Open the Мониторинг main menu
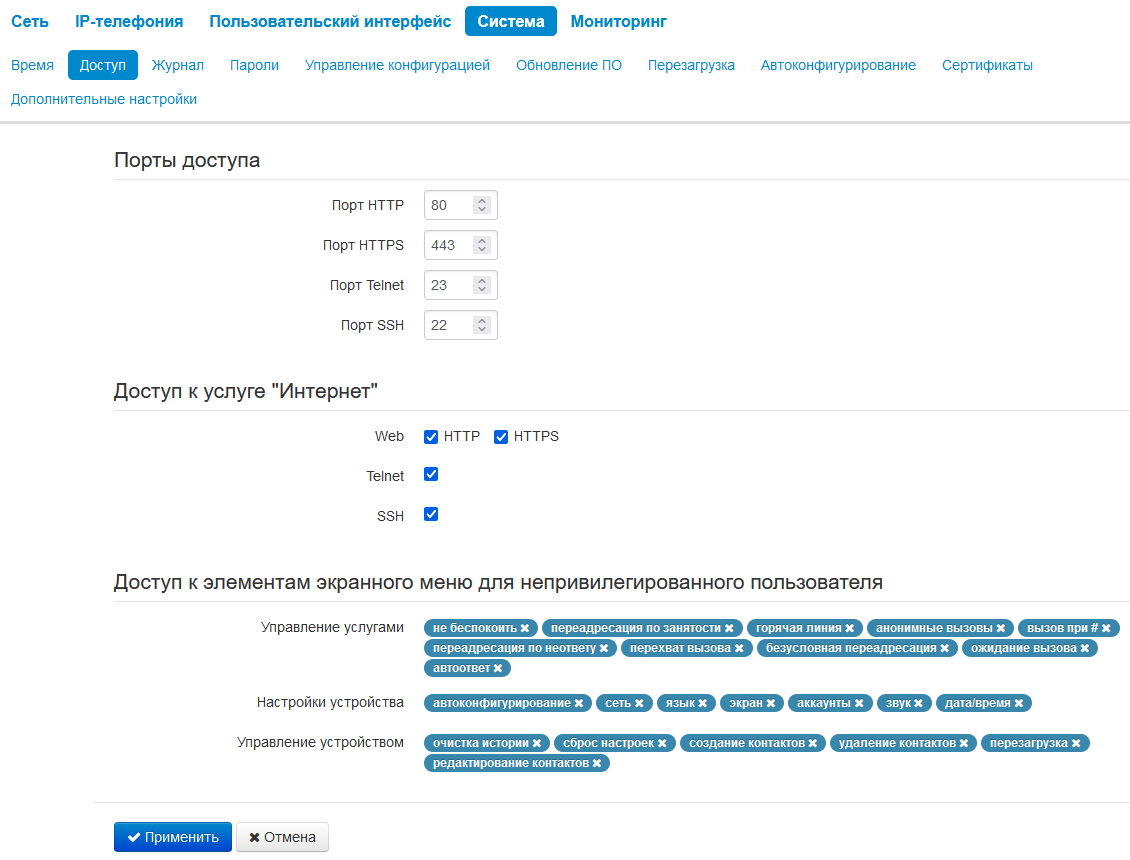Image resolution: width=1130 pixels, height=860 pixels. click(619, 22)
